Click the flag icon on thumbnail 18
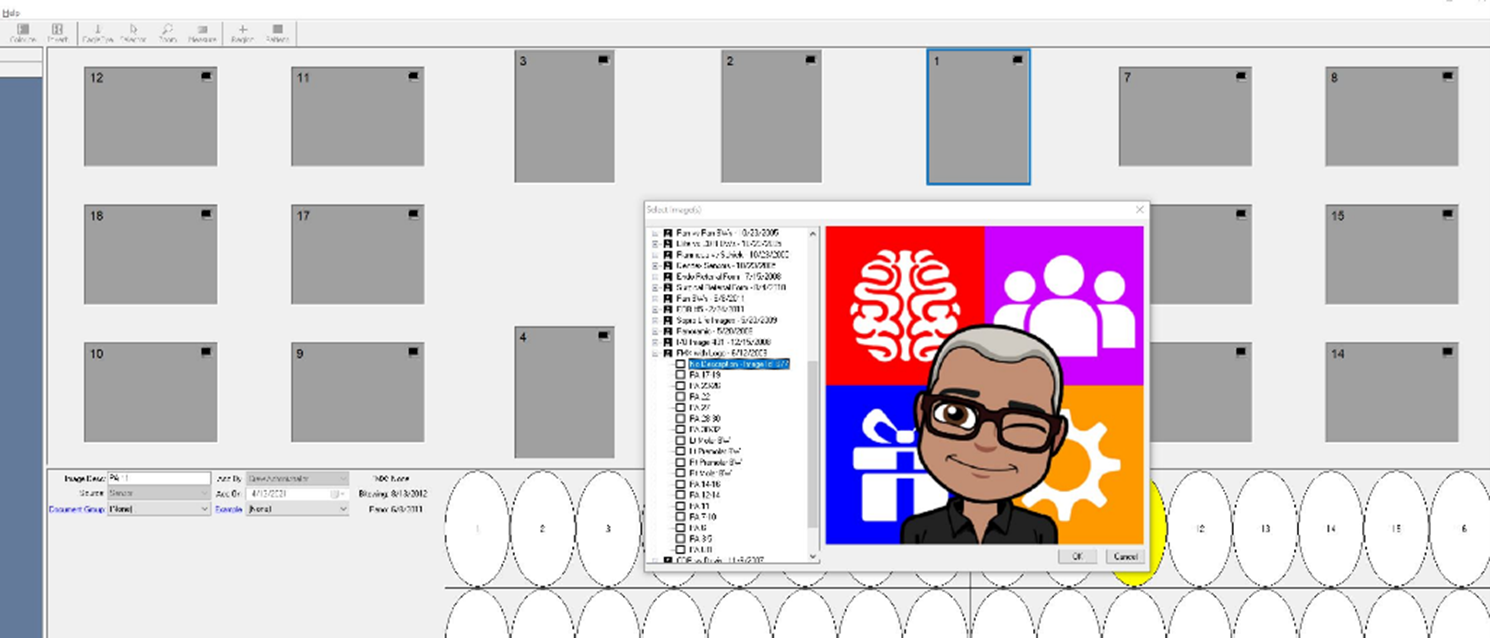The image size is (1490, 638). pos(207,214)
